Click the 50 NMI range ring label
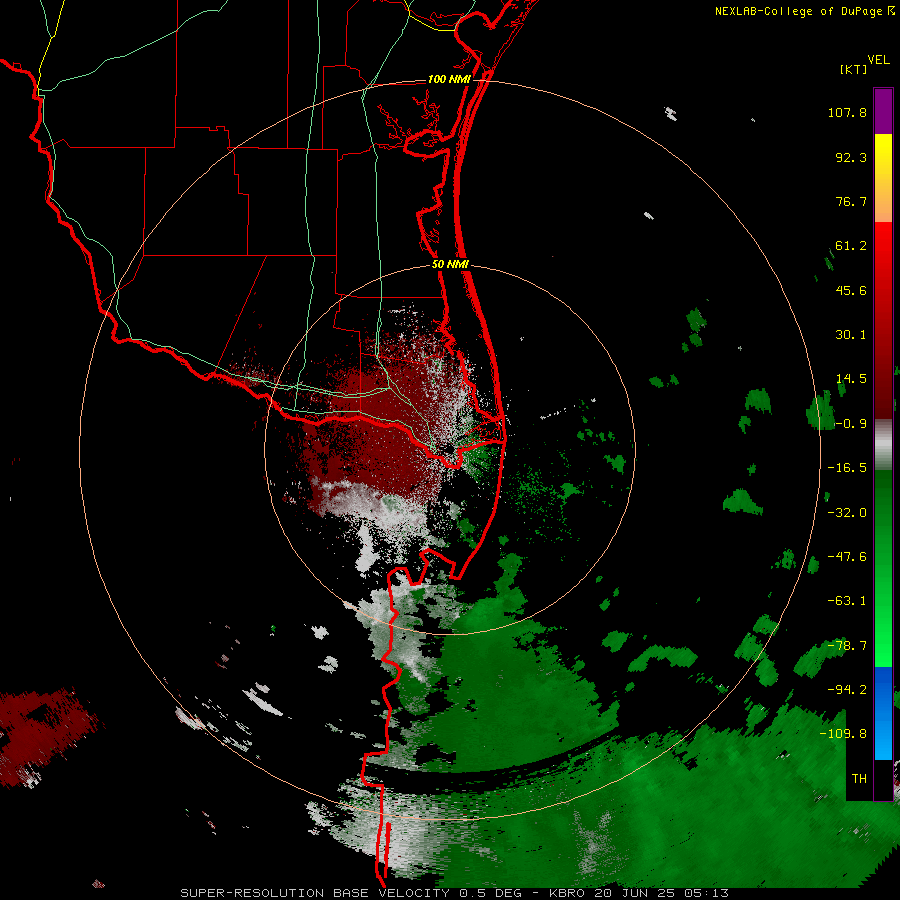This screenshot has height=900, width=900. click(x=451, y=265)
